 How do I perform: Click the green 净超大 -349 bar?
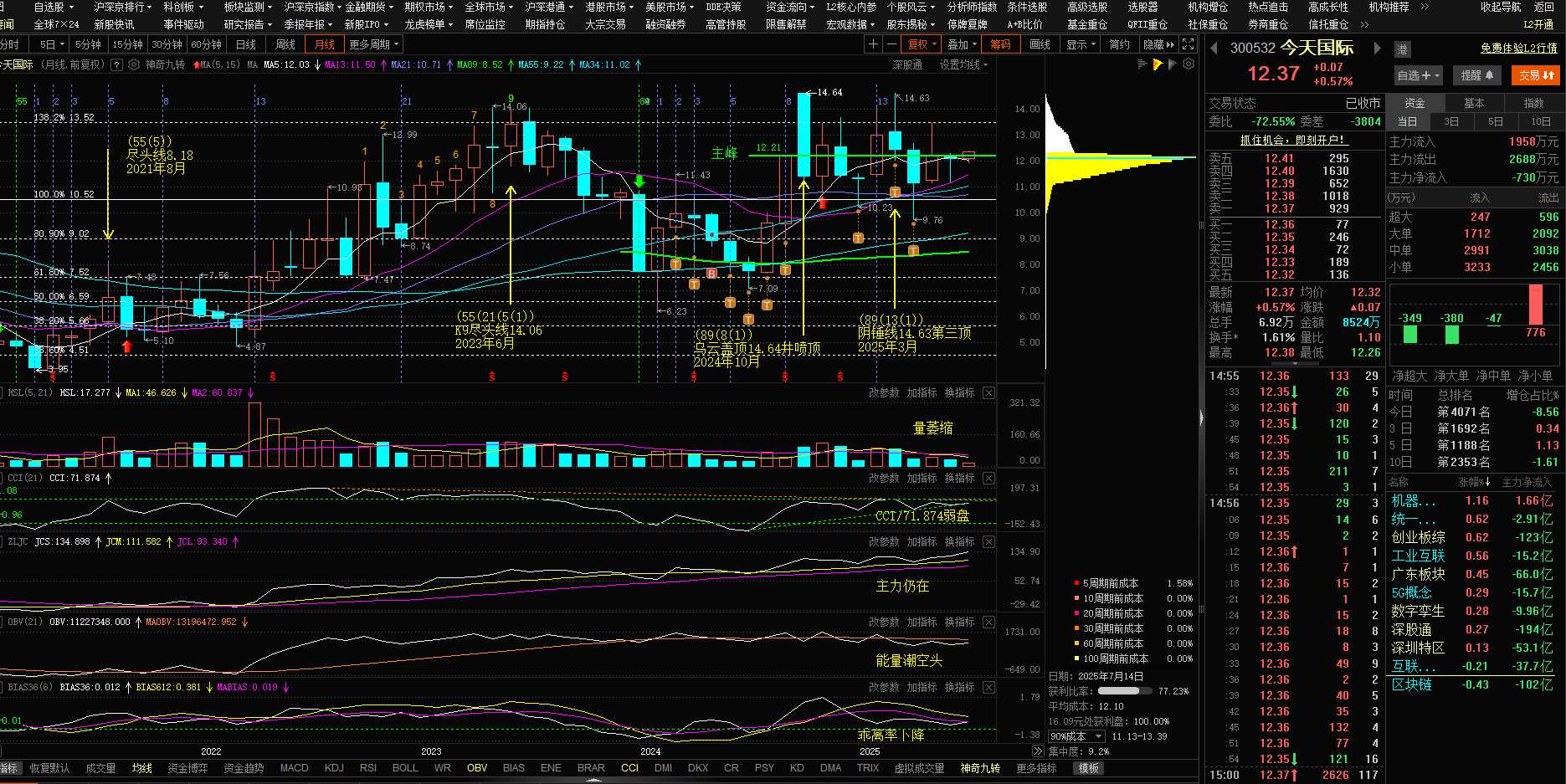click(1410, 334)
